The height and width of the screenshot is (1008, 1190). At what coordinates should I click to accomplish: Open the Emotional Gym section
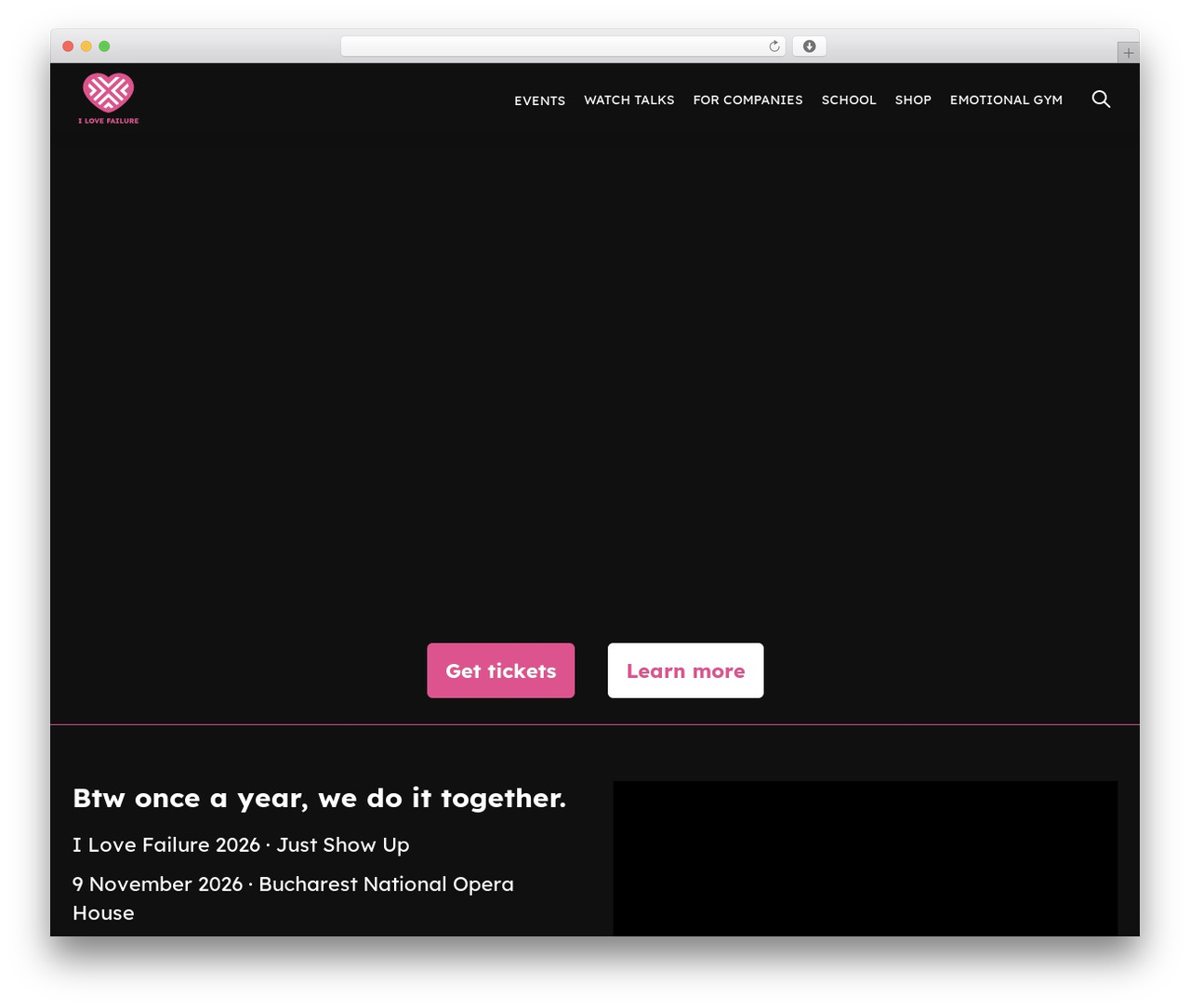click(x=1006, y=99)
